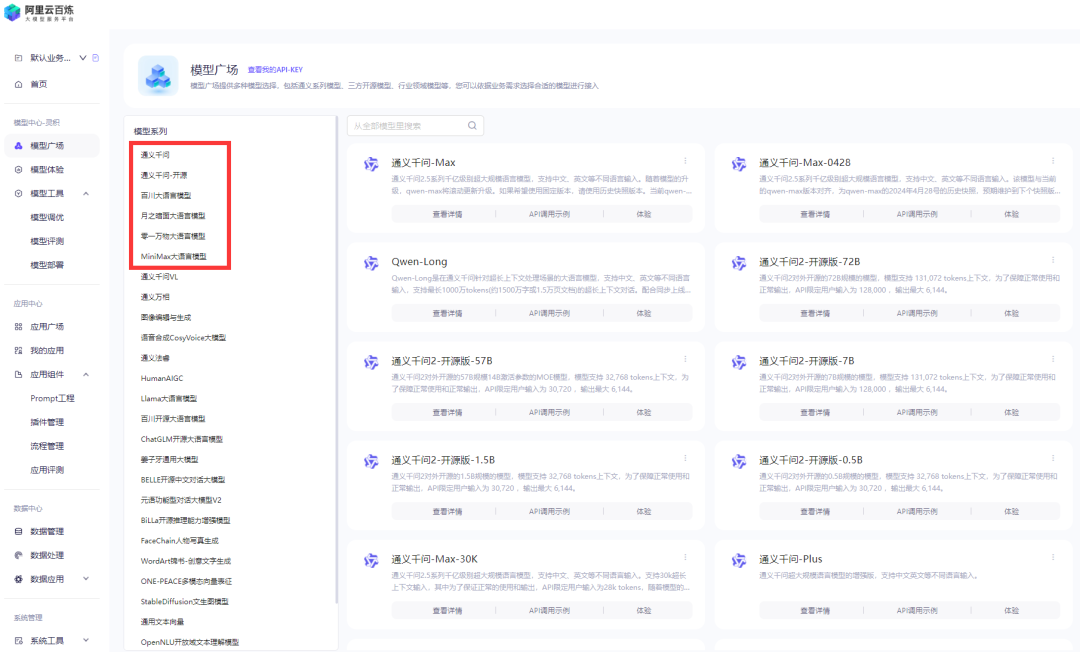1080x652 pixels.
Task: Select 通义千问-开源 in the model series list
Action: coord(164,175)
